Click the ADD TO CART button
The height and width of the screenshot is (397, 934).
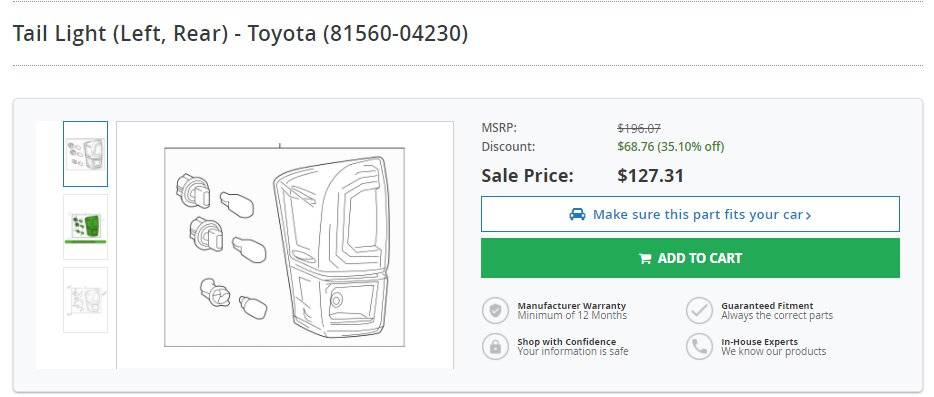[690, 258]
